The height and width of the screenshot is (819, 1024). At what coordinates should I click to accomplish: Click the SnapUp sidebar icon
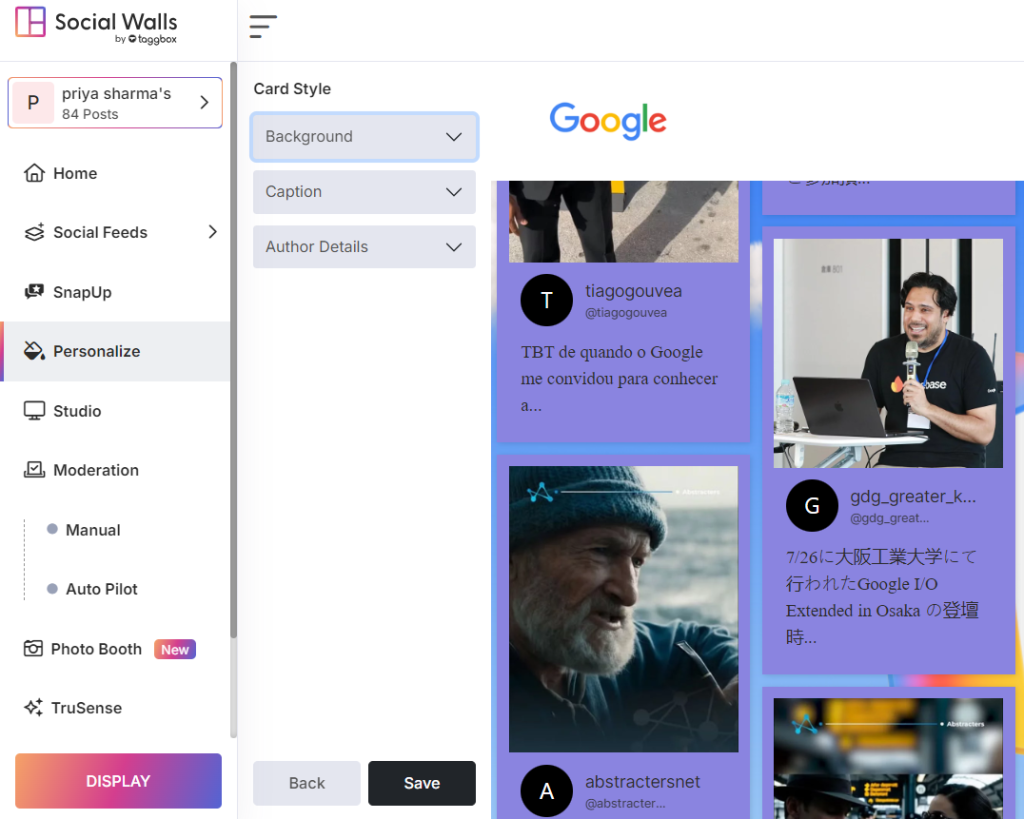tap(35, 292)
